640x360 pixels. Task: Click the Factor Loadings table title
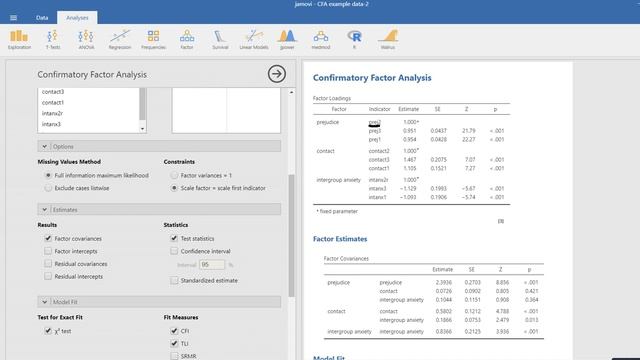tap(332, 98)
